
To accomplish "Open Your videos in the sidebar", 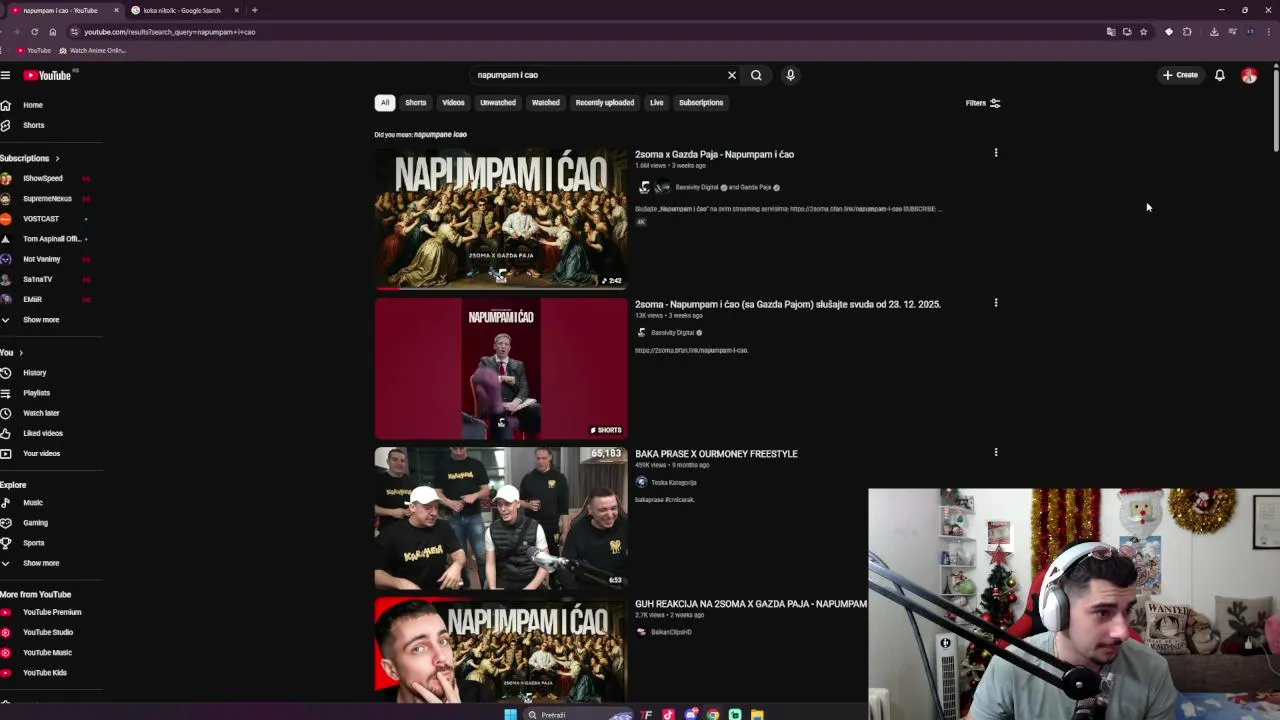I will click(x=41, y=453).
